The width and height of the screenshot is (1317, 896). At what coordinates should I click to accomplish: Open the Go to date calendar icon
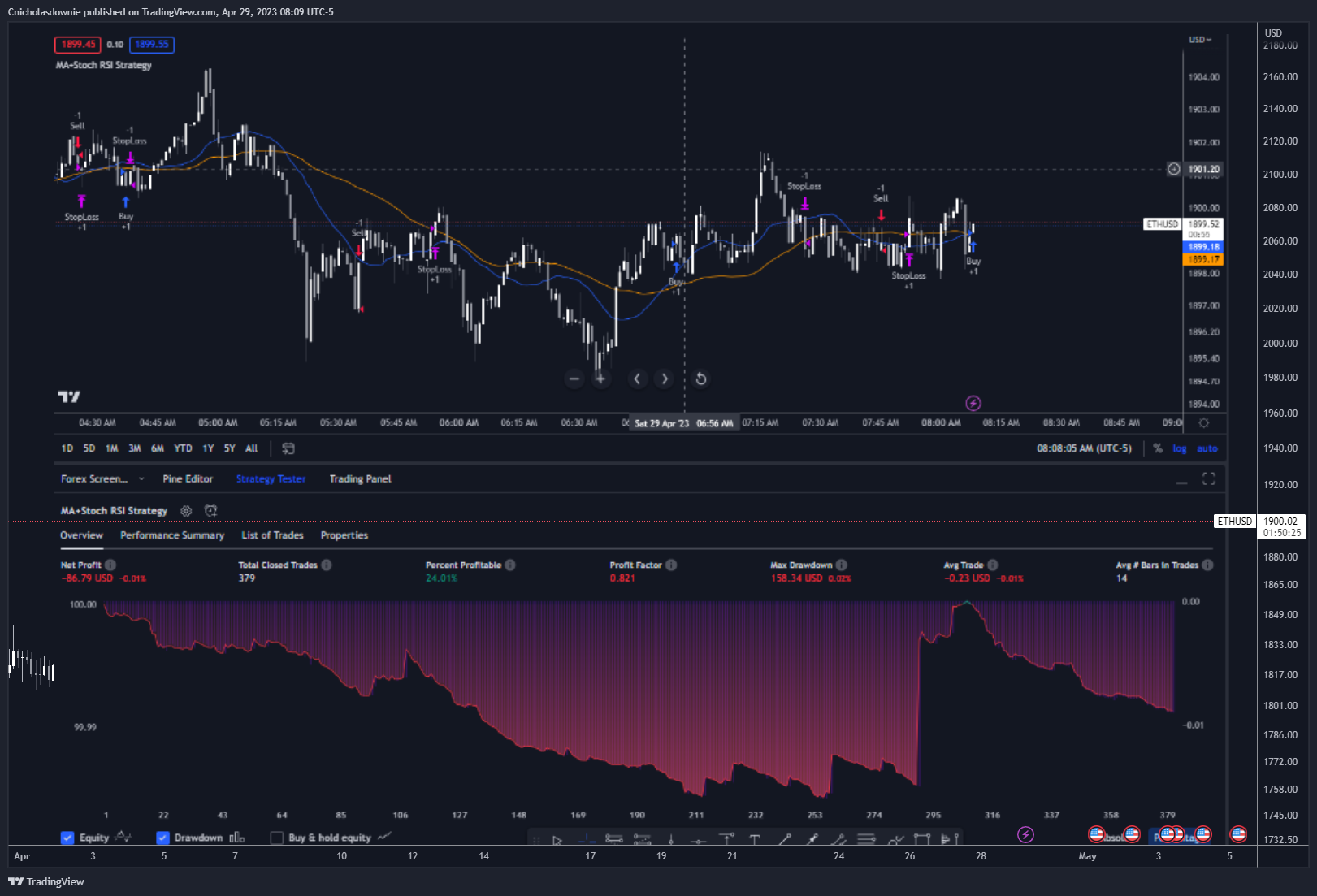pyautogui.click(x=288, y=448)
